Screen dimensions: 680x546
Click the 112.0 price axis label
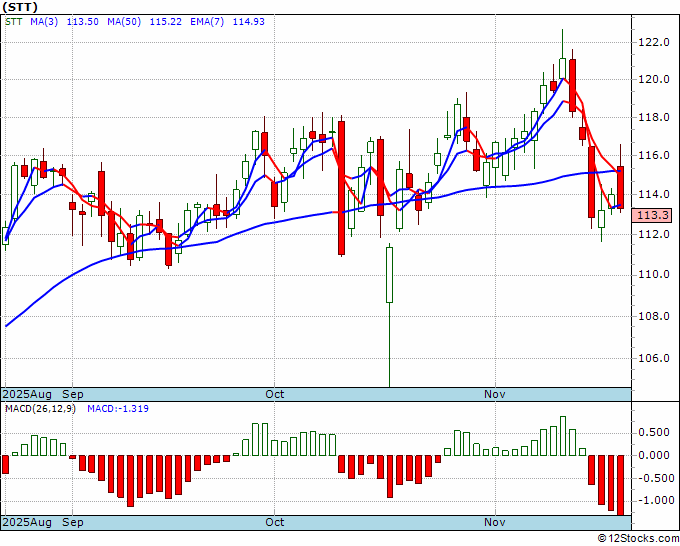(654, 234)
